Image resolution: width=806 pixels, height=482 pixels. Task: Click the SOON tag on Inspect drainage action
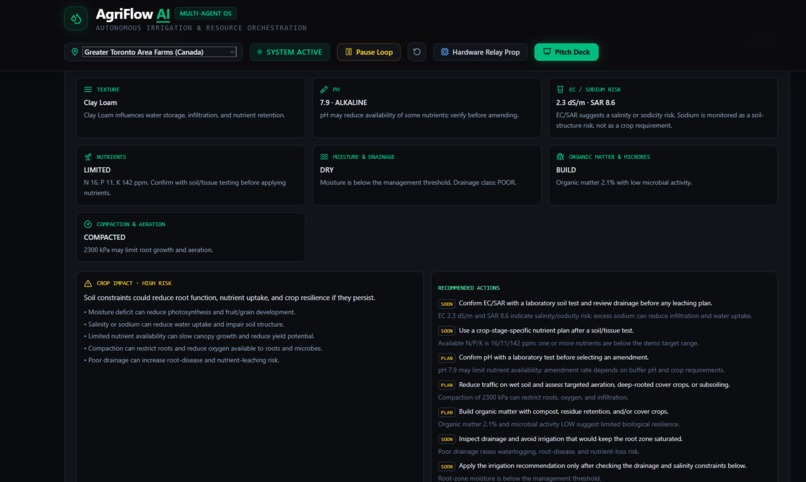[x=446, y=439]
